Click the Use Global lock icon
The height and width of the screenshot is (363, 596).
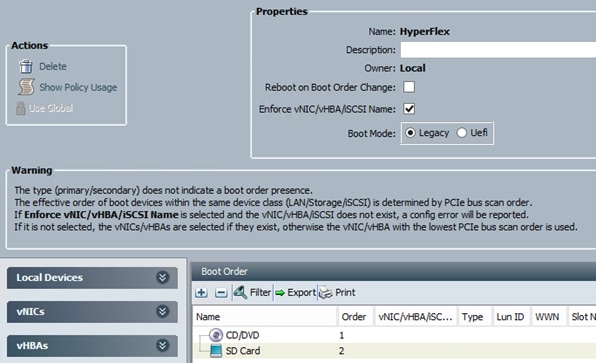pyautogui.click(x=21, y=108)
